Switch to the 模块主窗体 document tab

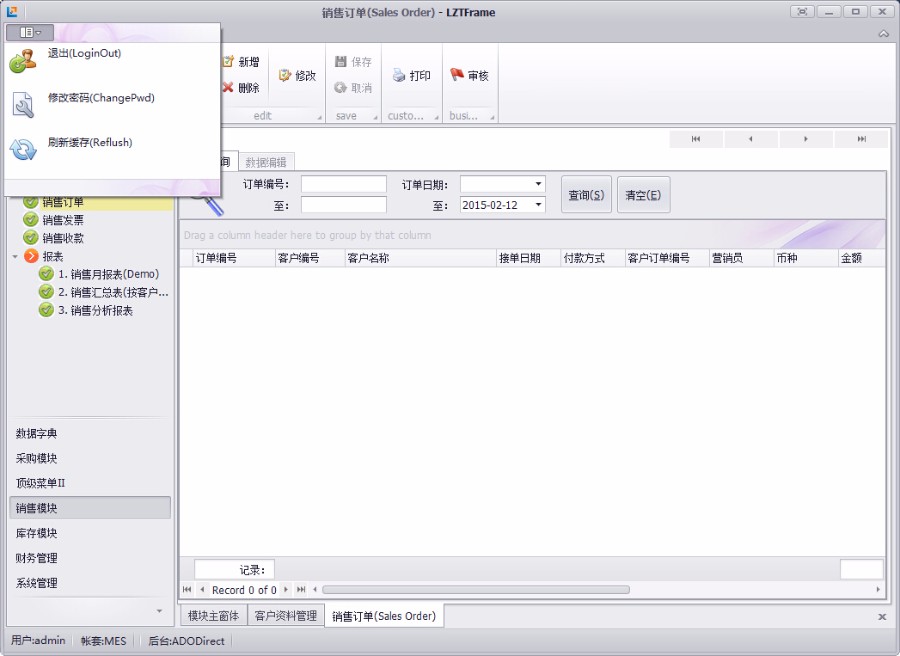[x=214, y=616]
